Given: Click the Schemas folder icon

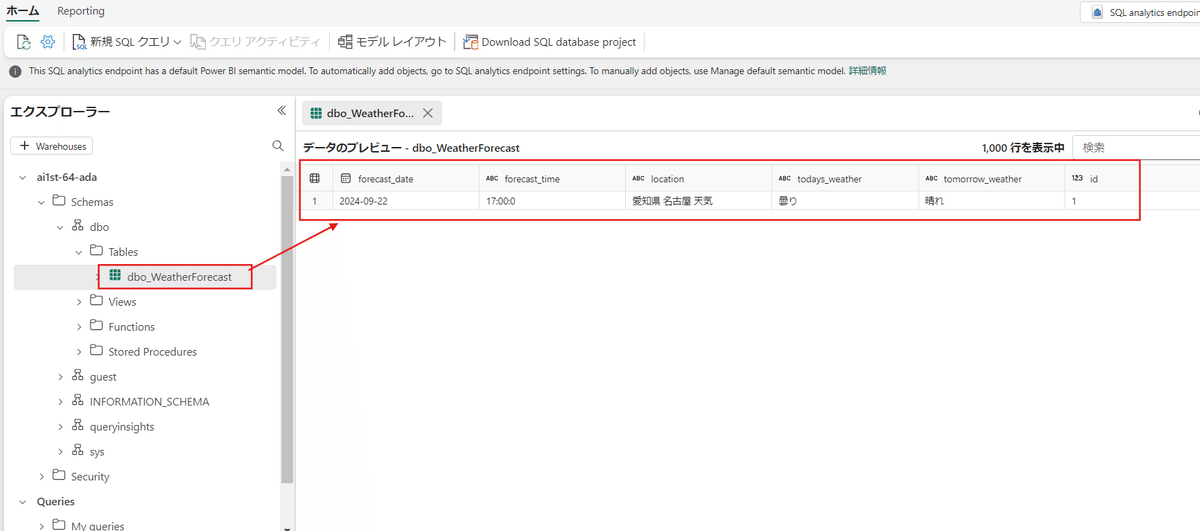Looking at the screenshot, I should coord(59,201).
